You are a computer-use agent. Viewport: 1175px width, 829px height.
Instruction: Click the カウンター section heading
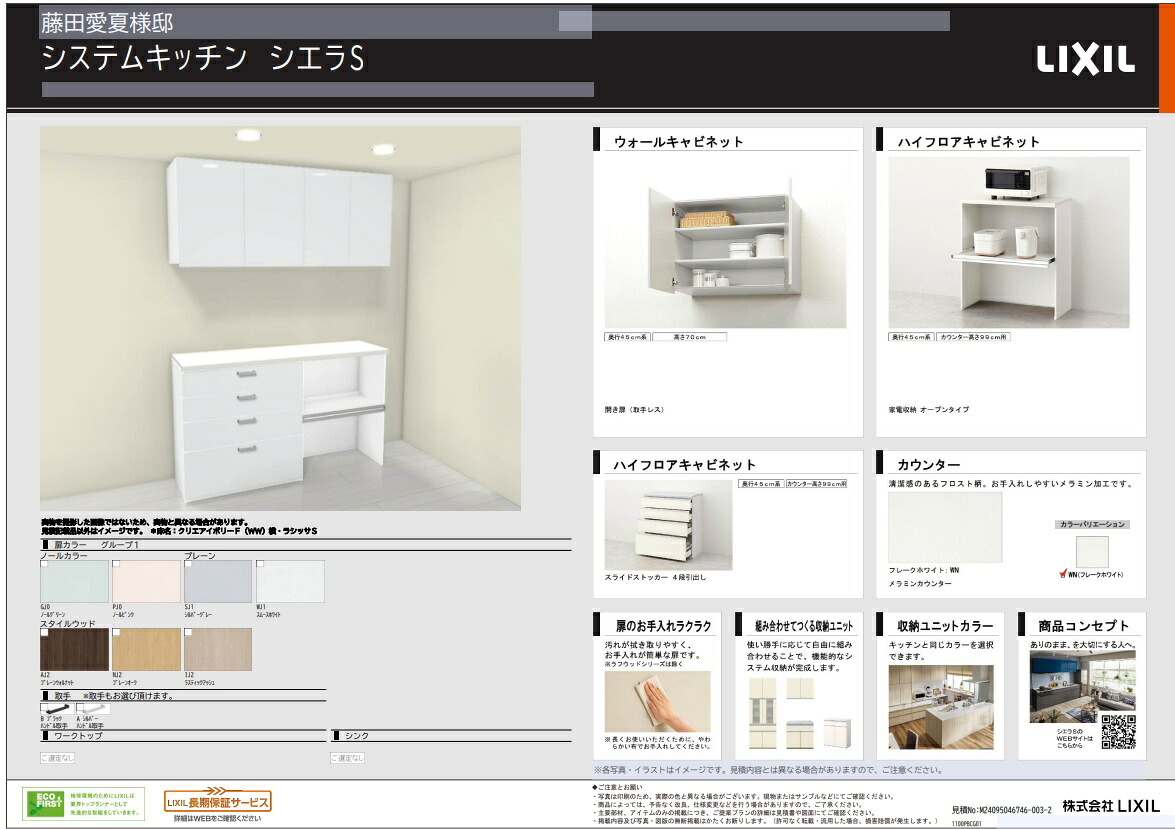pyautogui.click(x=929, y=465)
